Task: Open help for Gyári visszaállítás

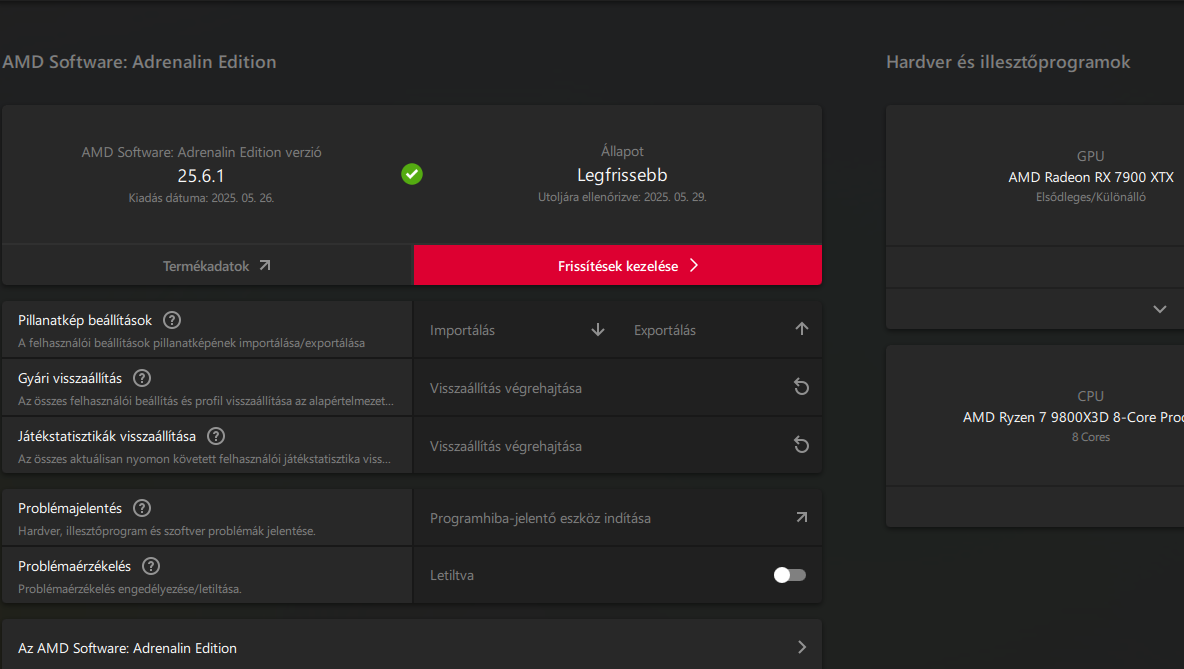Action: click(x=142, y=378)
